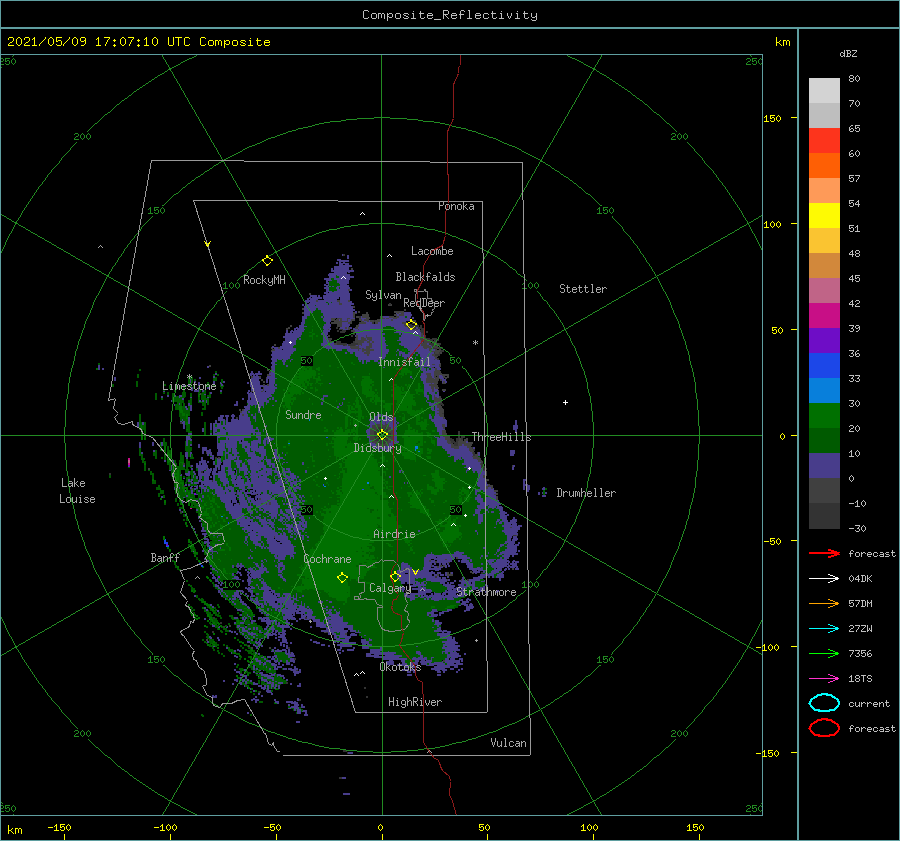Select the green 7356 arrow in legend
The width and height of the screenshot is (900, 841).
(824, 653)
